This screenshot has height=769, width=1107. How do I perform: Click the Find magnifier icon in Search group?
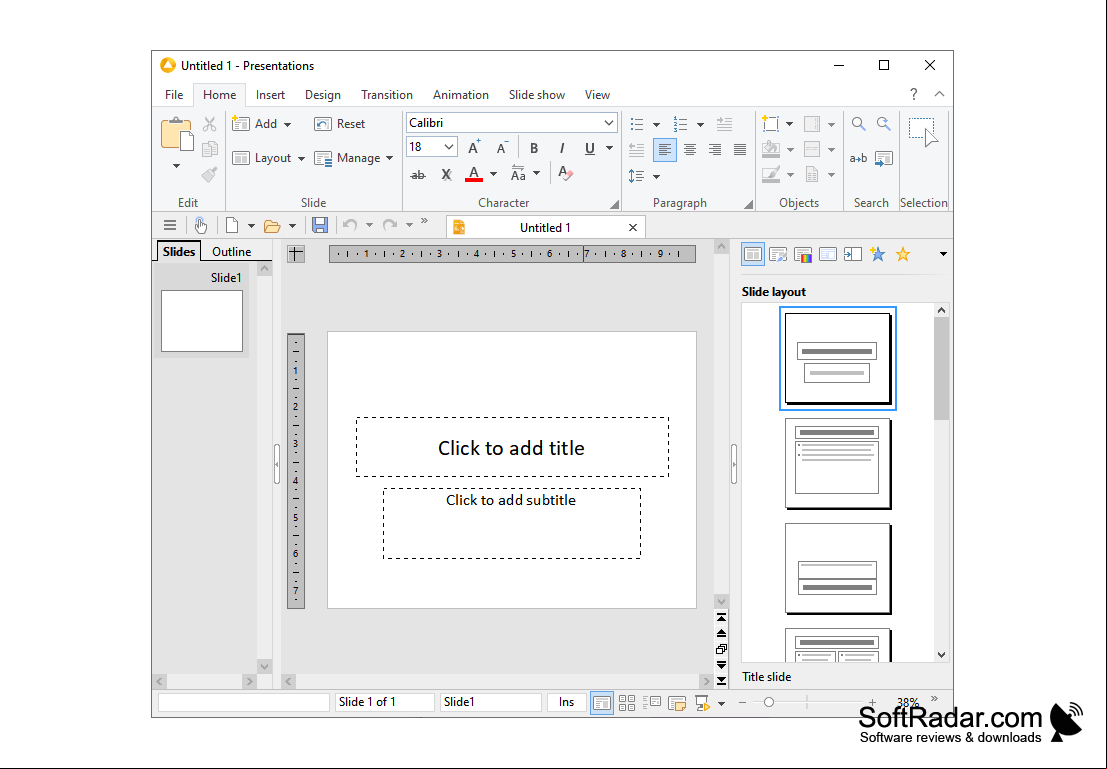pyautogui.click(x=858, y=124)
